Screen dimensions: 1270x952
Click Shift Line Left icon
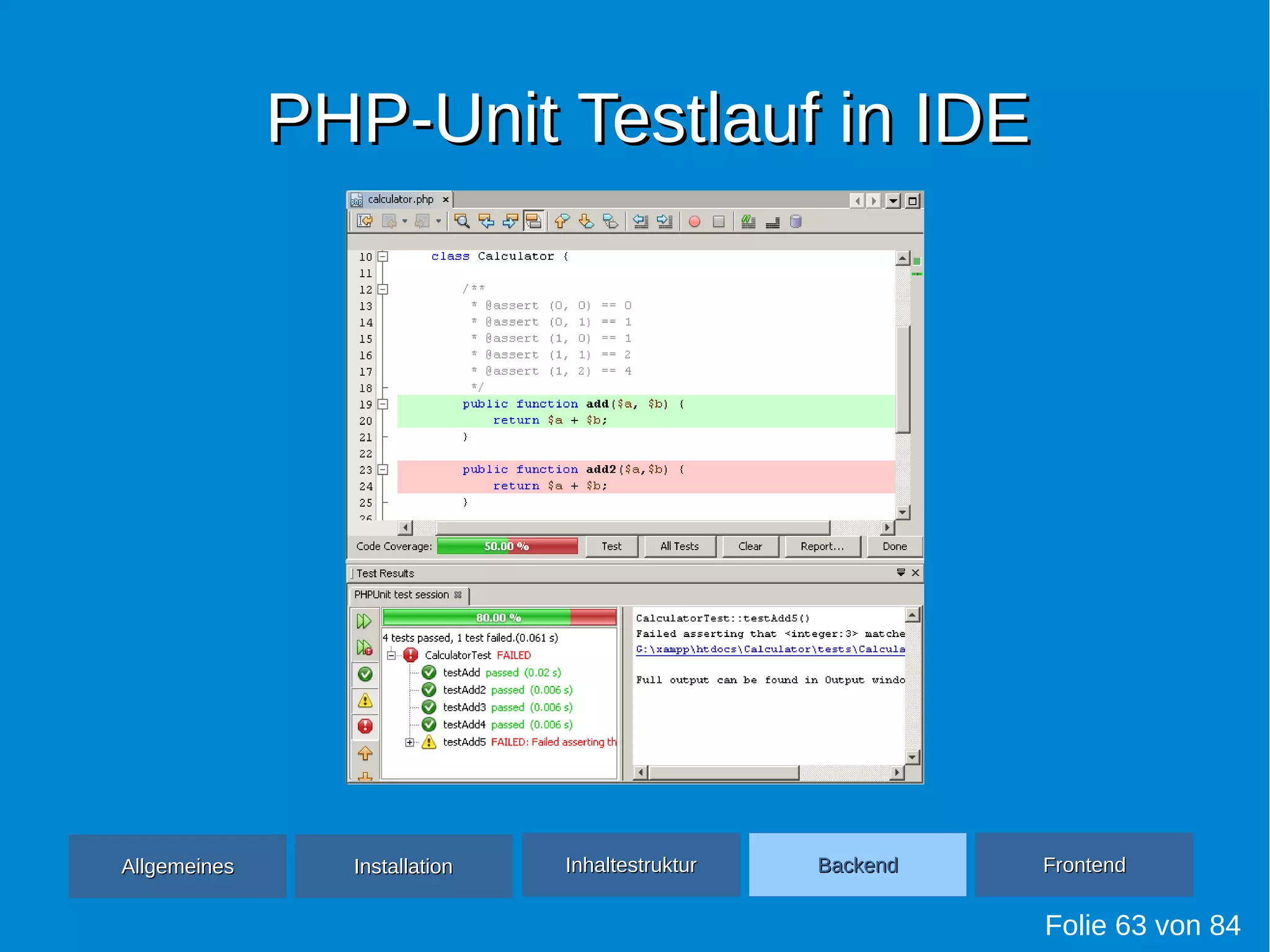[641, 221]
